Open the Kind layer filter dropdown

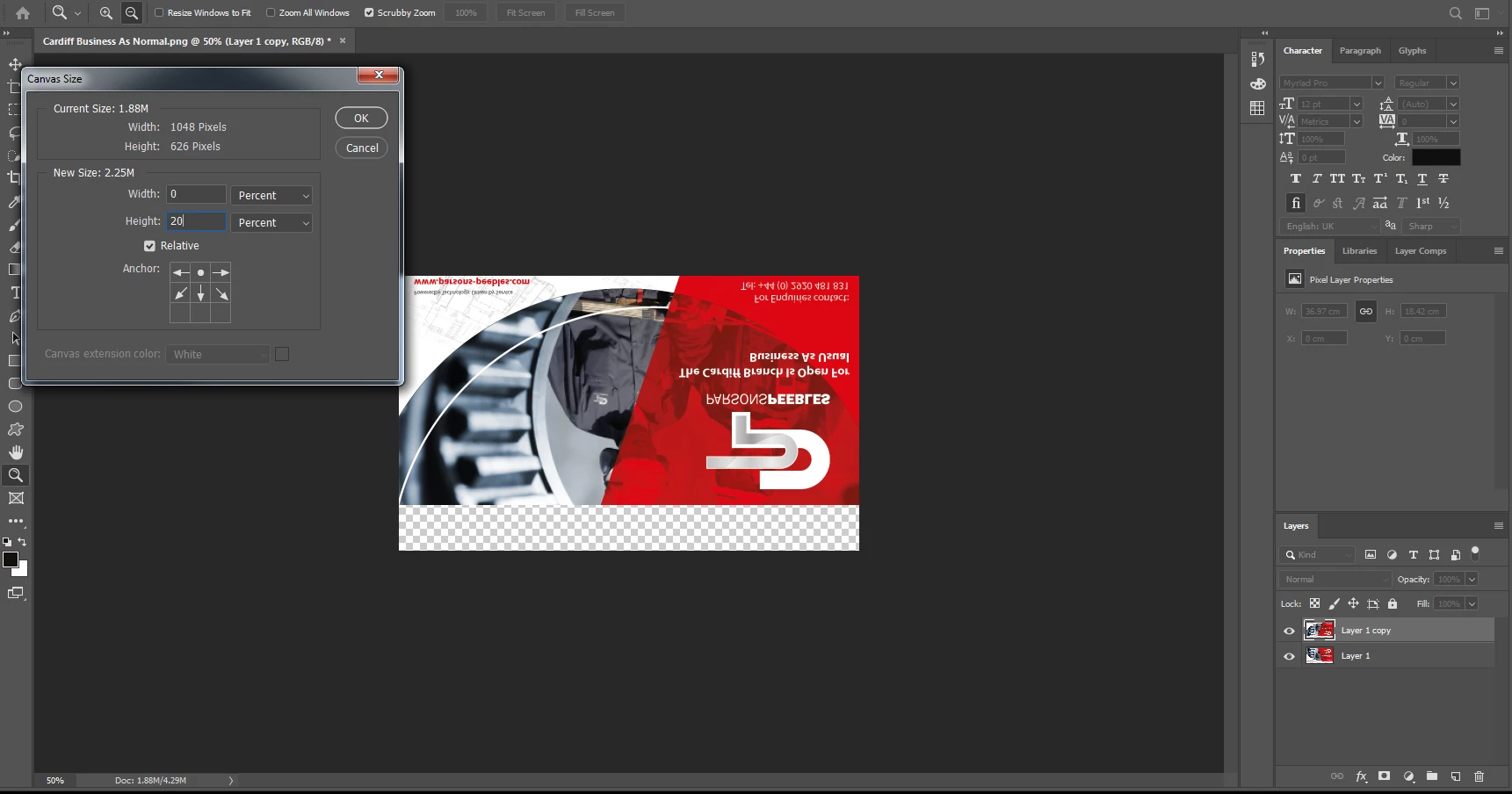point(1318,554)
